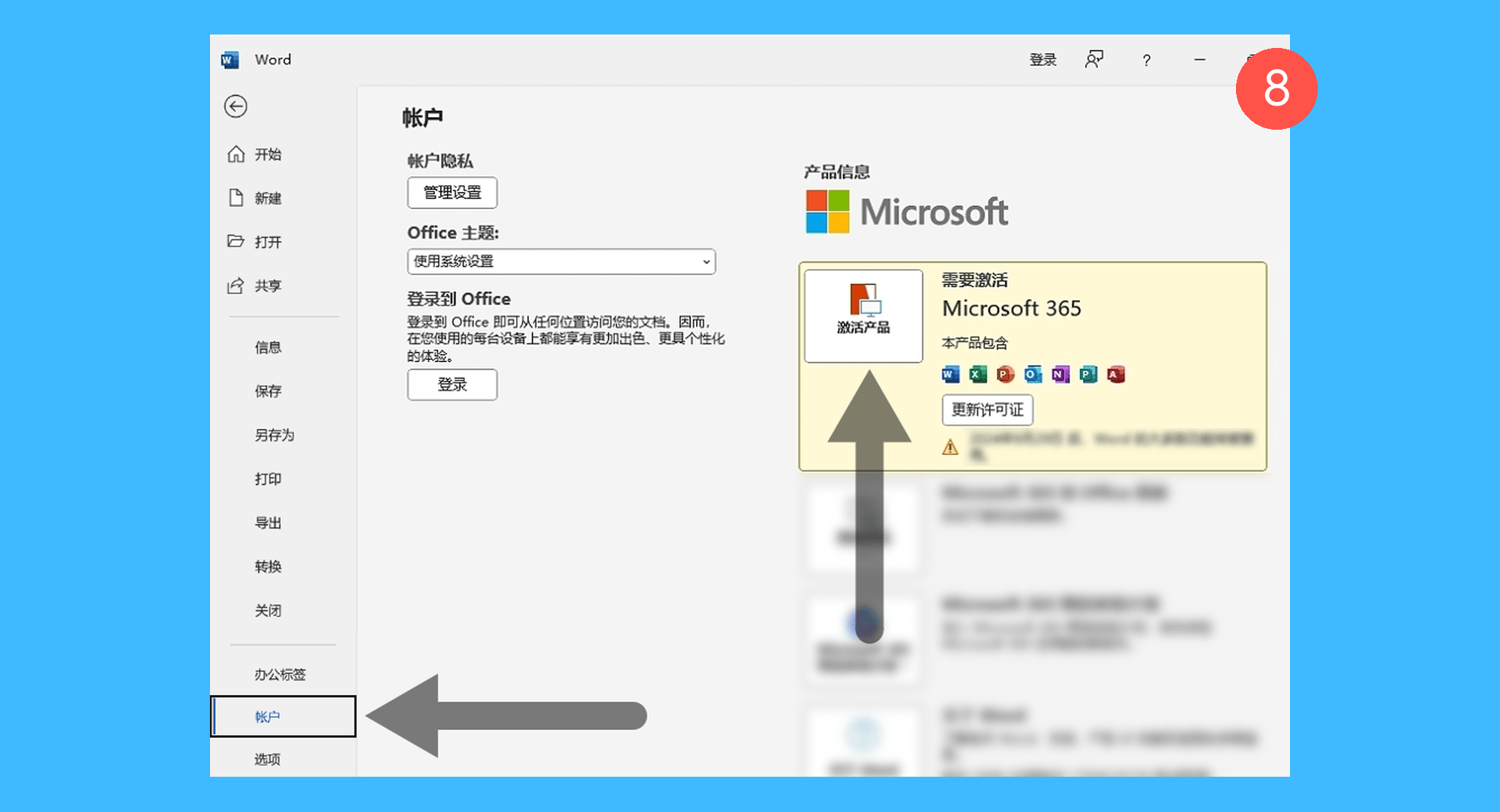1500x812 pixels.
Task: Click the 管理设置 button
Action: (452, 193)
